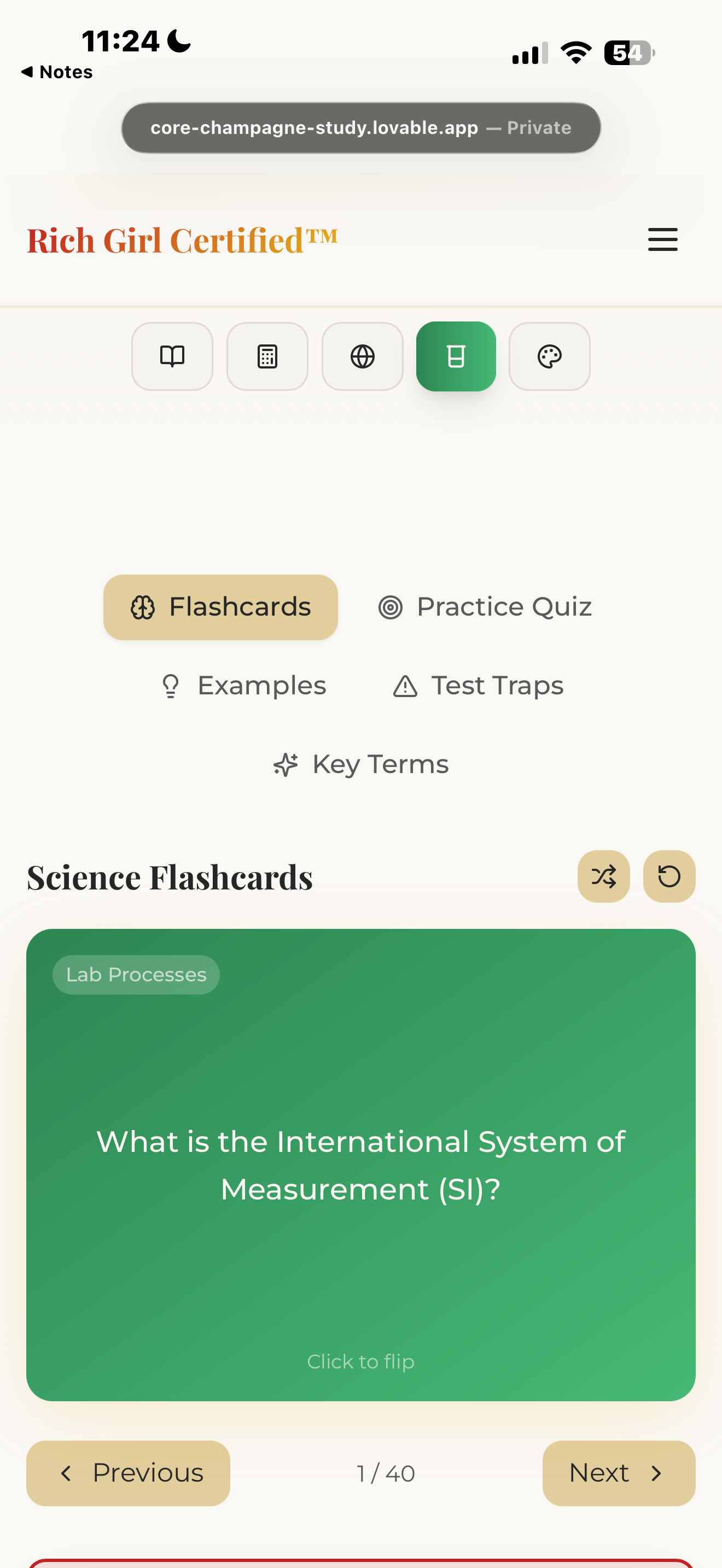Switch to the Flashcards tab
The height and width of the screenshot is (1568, 722).
click(220, 607)
